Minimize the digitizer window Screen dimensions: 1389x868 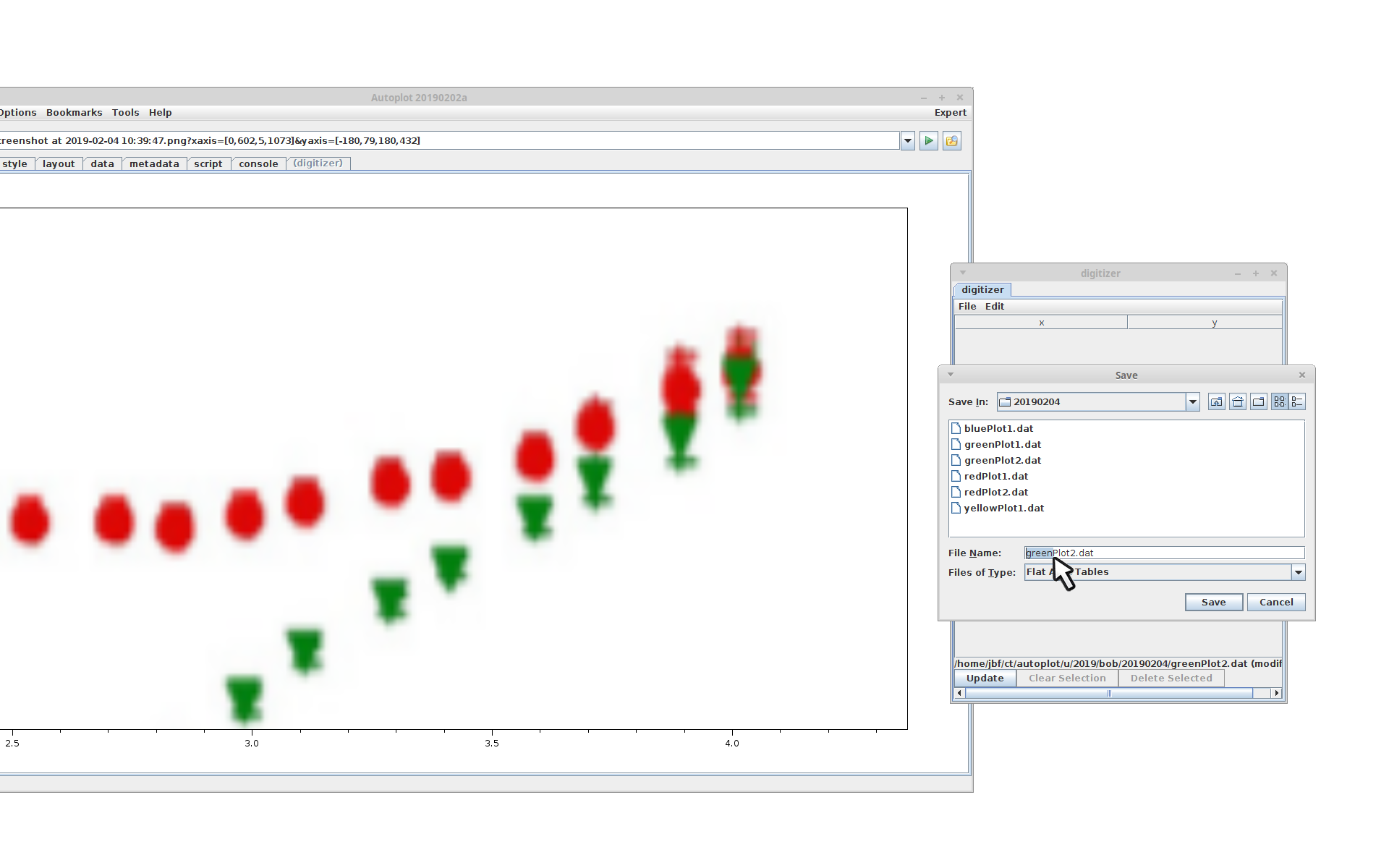click(x=1238, y=273)
